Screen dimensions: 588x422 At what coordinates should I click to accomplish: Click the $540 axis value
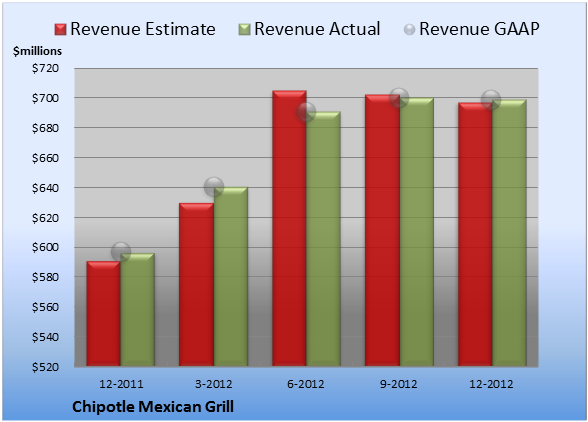click(x=45, y=337)
